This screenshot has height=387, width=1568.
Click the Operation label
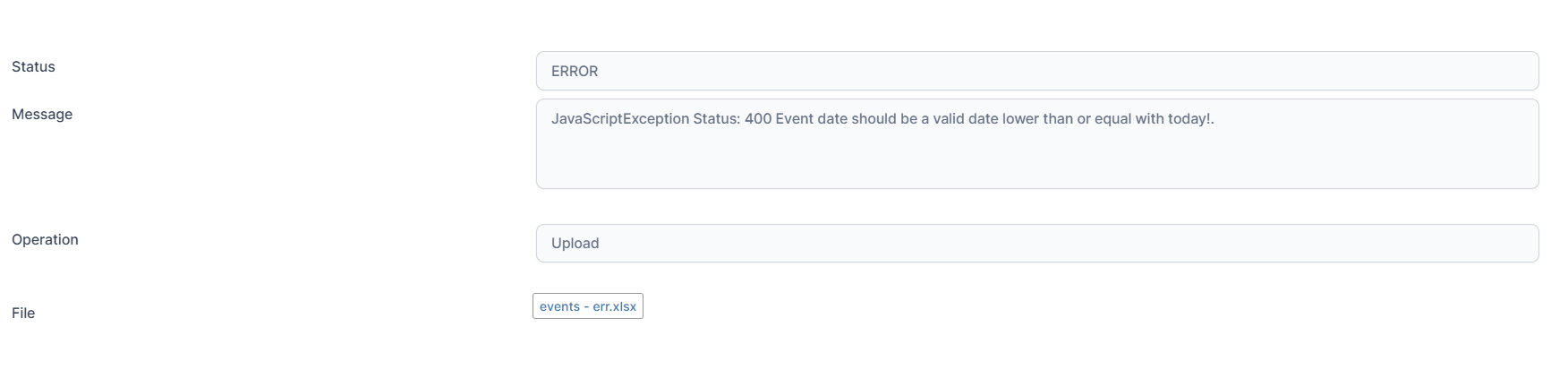coord(45,240)
